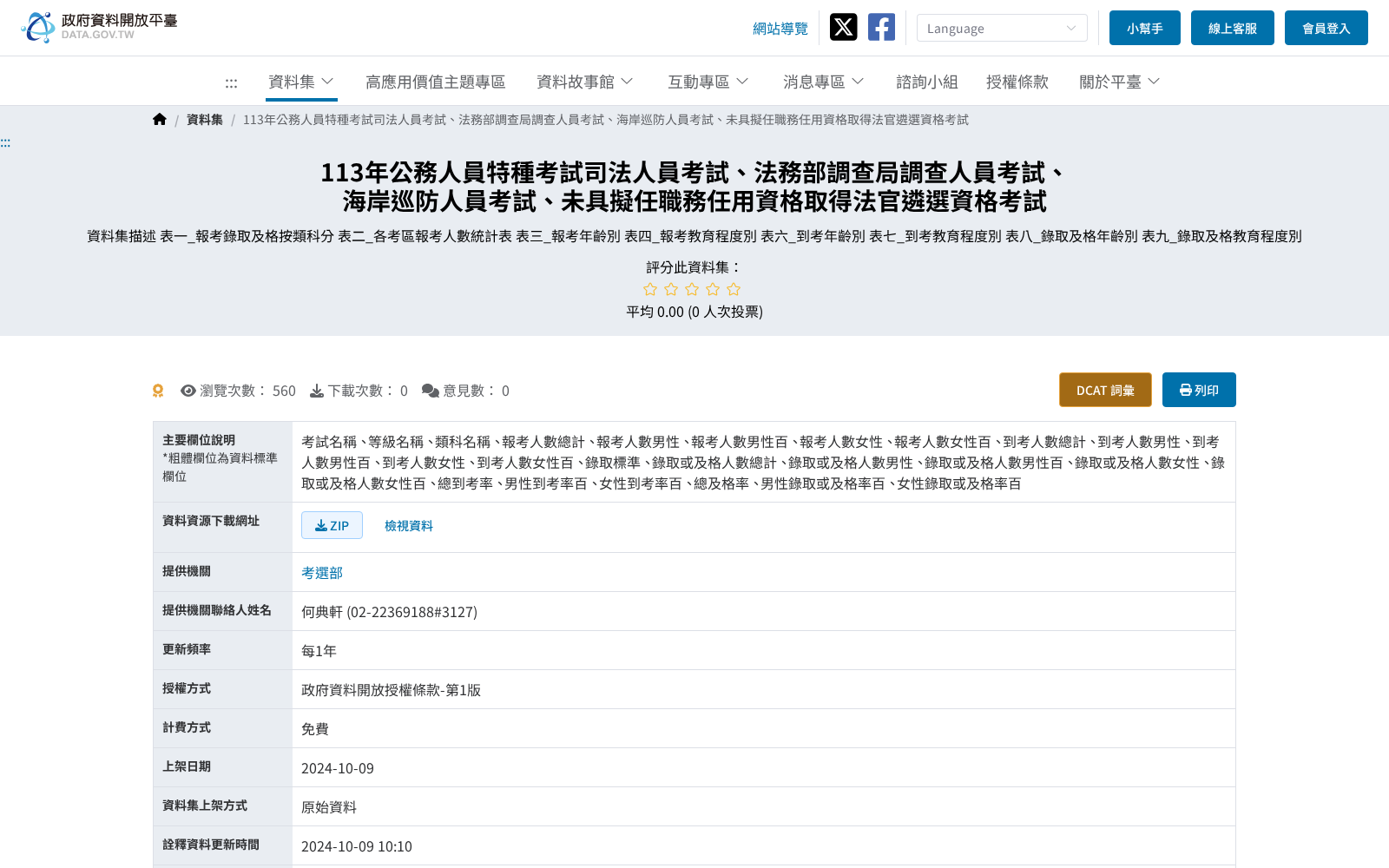
Task: Click the 會員登入 login button
Action: pos(1326,28)
